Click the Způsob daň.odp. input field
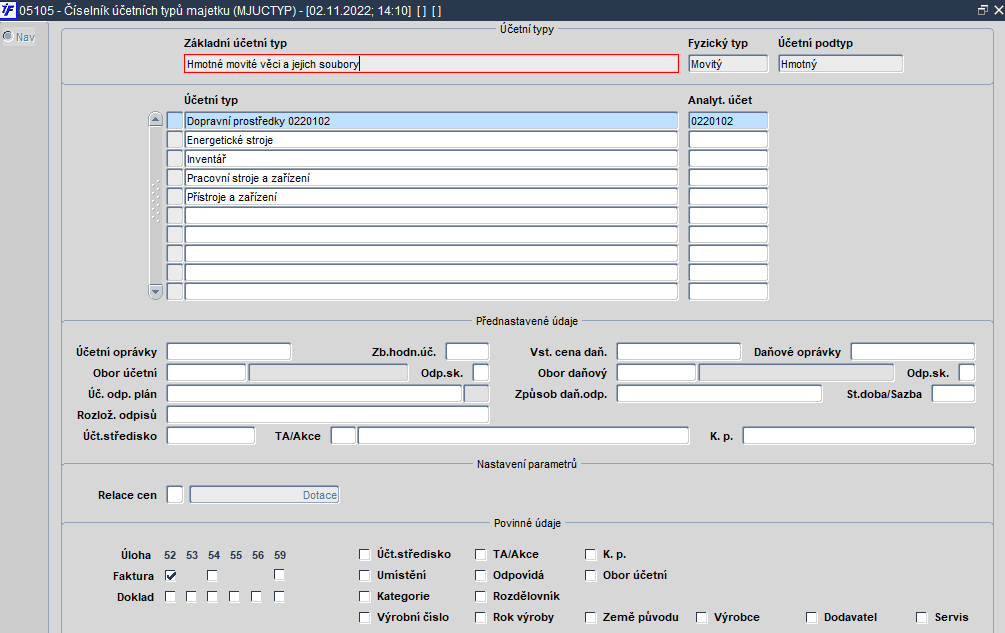The height and width of the screenshot is (633, 1005). [719, 393]
